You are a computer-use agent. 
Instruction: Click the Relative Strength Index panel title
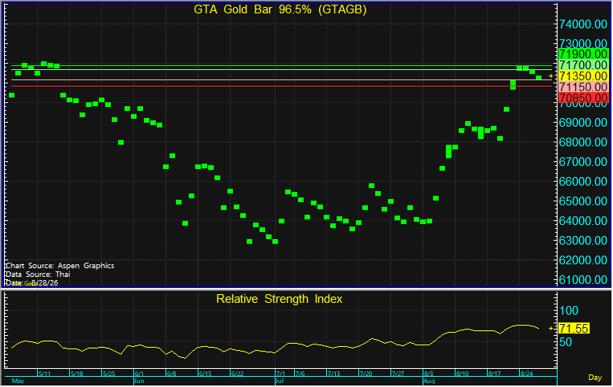pyautogui.click(x=279, y=299)
